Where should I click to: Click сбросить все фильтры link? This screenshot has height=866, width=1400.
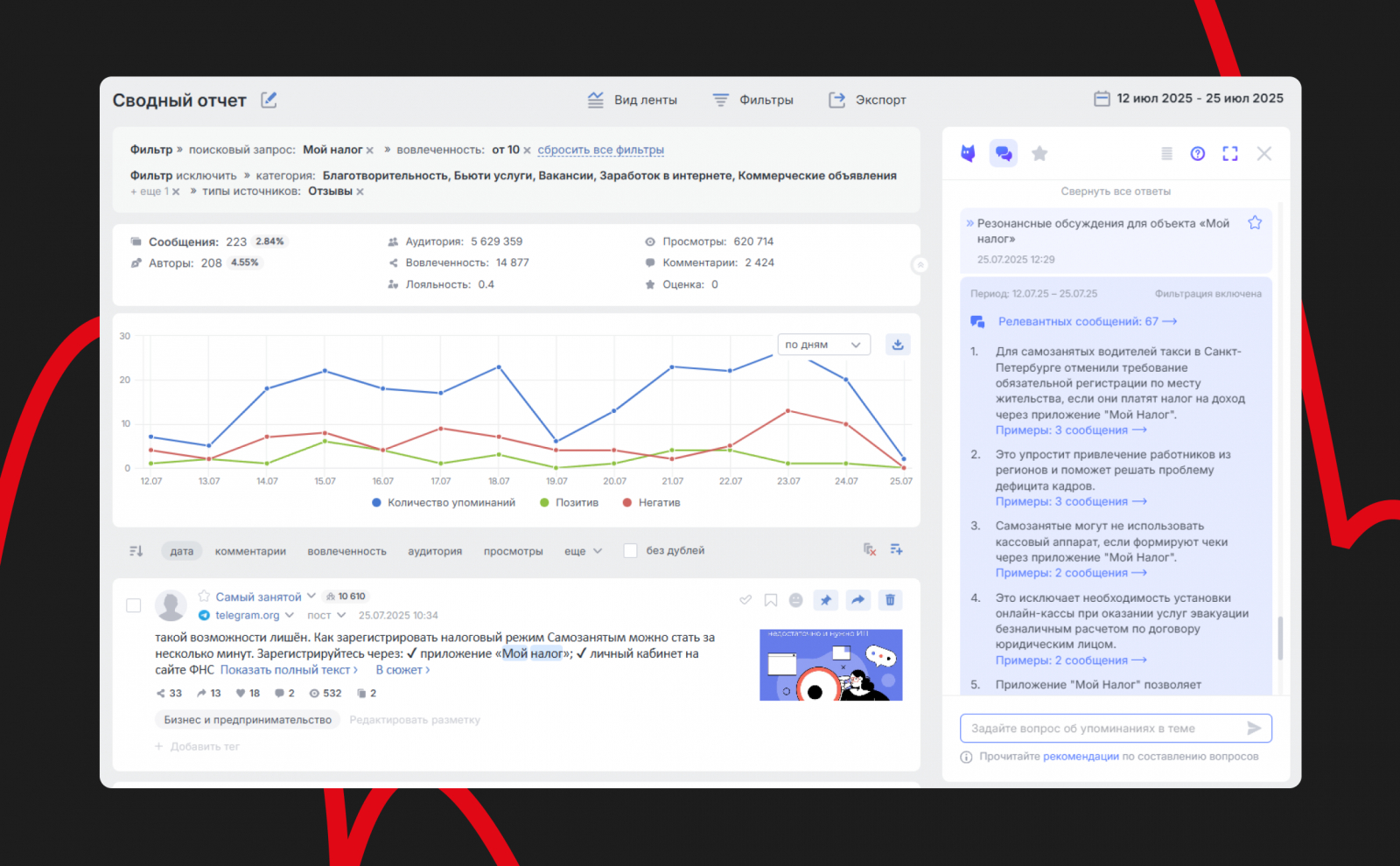click(x=600, y=150)
